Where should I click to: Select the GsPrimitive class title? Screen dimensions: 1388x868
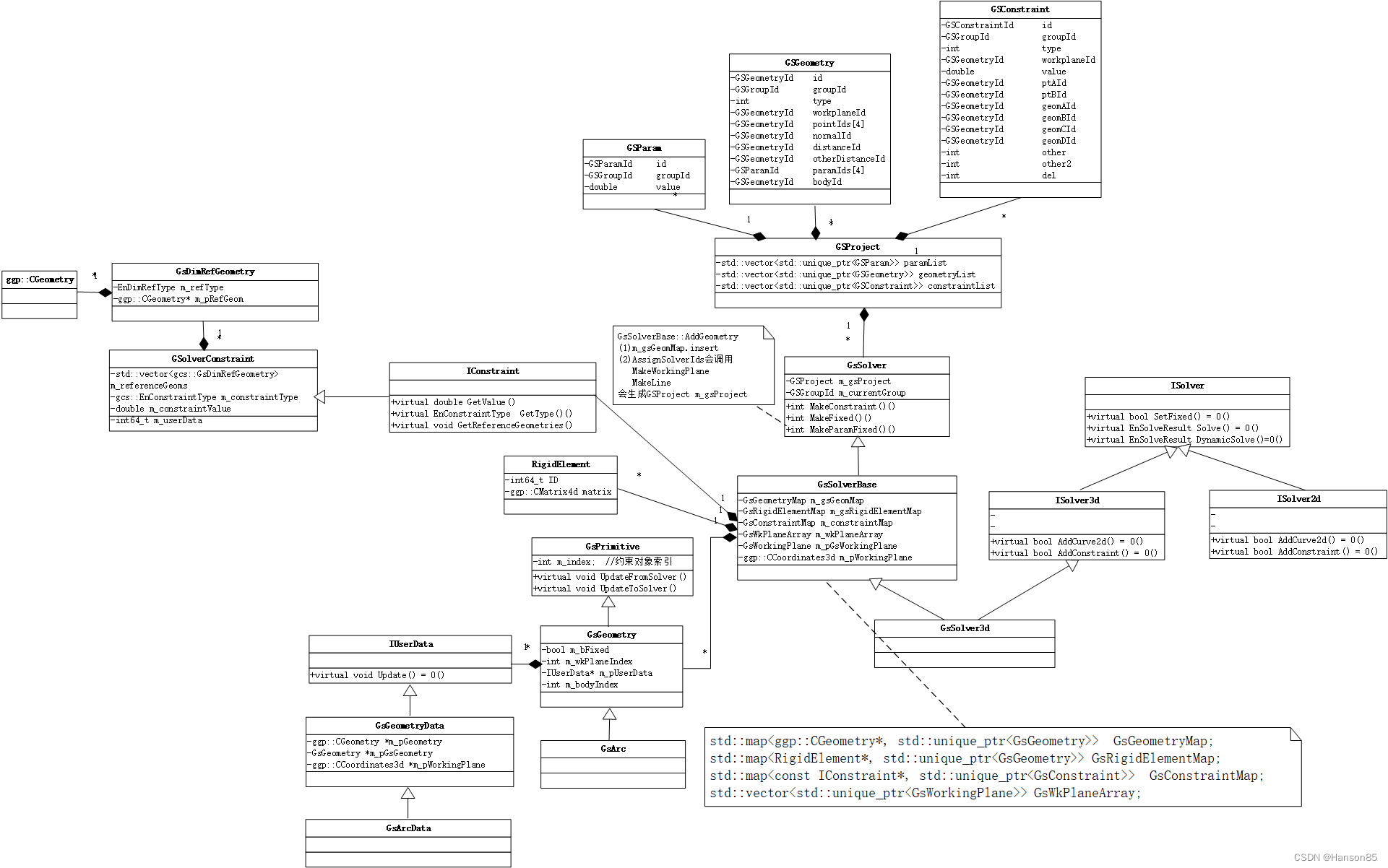612,547
